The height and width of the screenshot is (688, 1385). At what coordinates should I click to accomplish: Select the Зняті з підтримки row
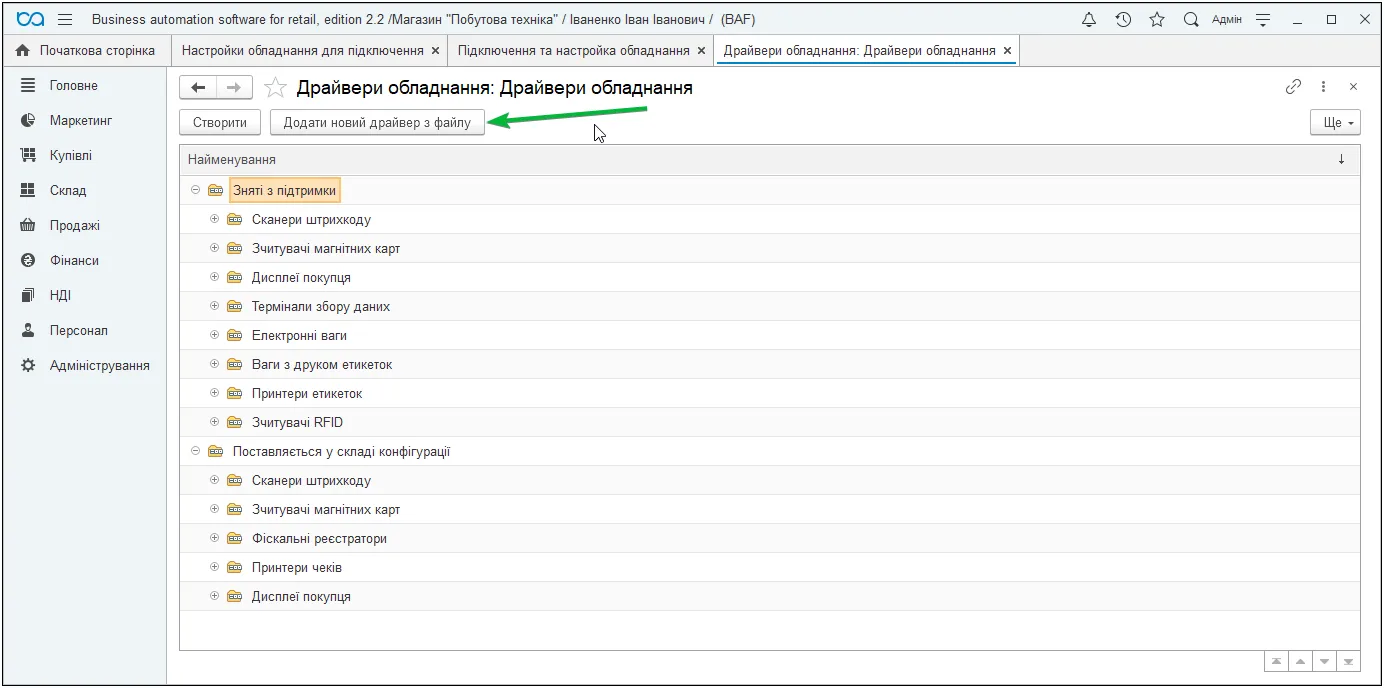click(x=770, y=190)
